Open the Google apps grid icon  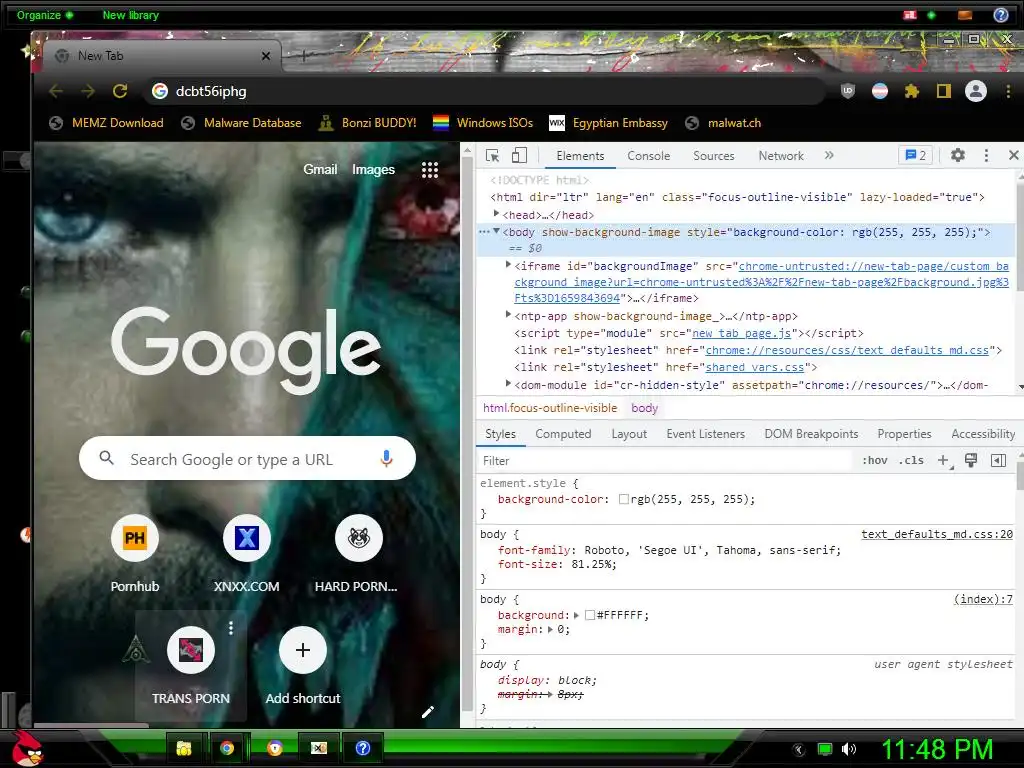430,170
